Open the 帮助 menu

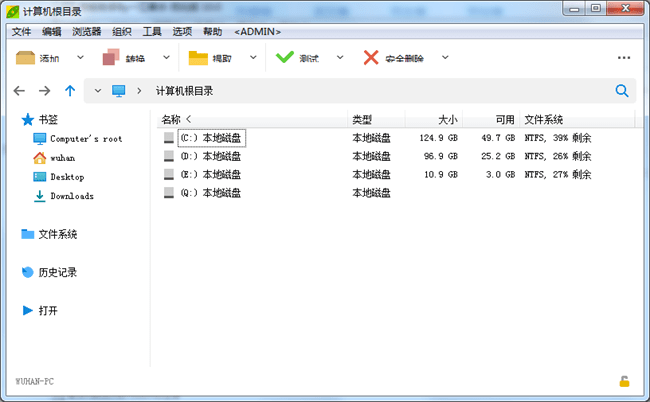click(x=212, y=32)
